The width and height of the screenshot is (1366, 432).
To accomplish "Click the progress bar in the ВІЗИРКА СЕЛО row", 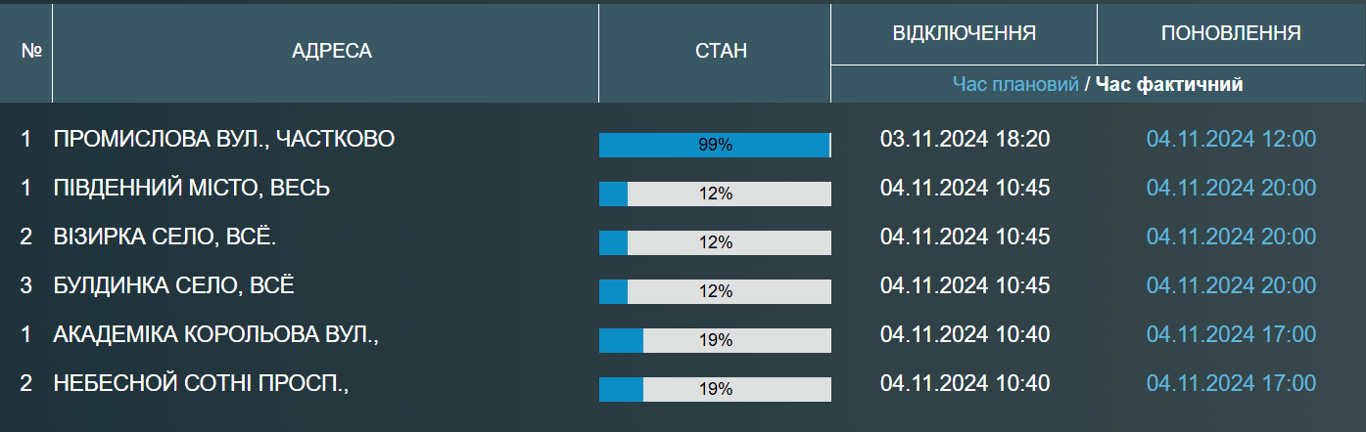I will [715, 243].
